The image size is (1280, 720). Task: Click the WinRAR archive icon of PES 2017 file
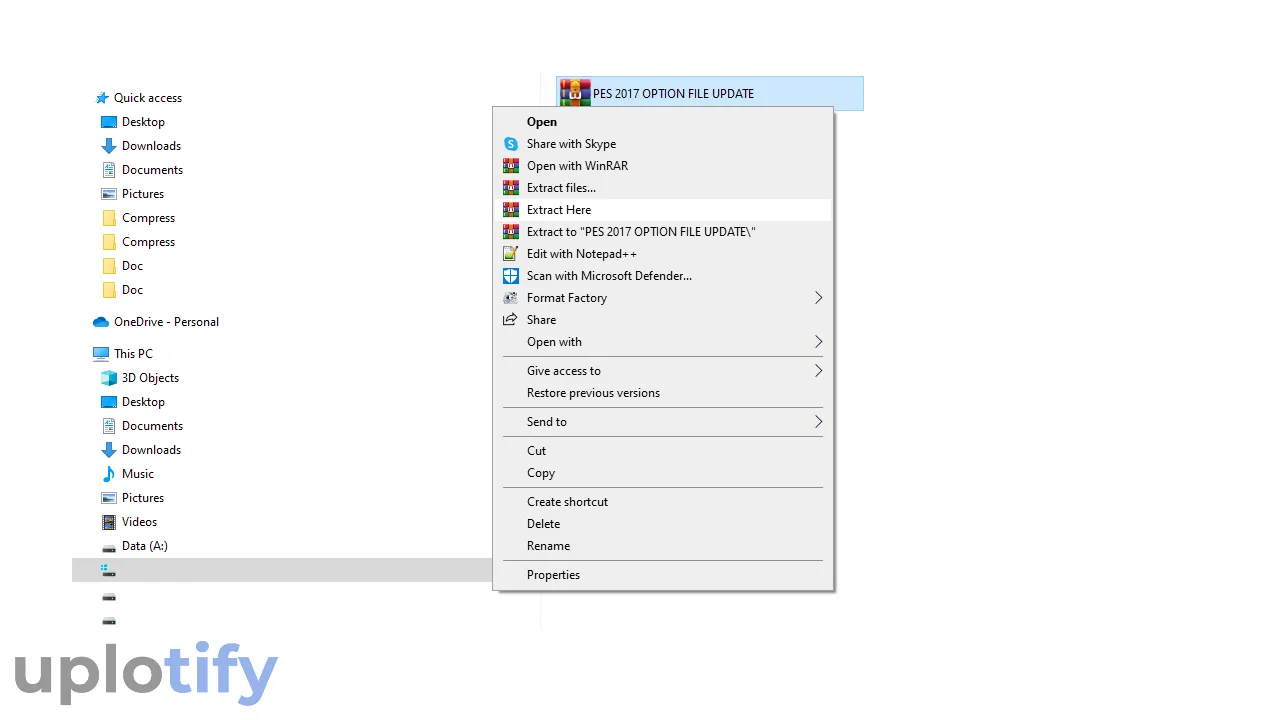575,93
